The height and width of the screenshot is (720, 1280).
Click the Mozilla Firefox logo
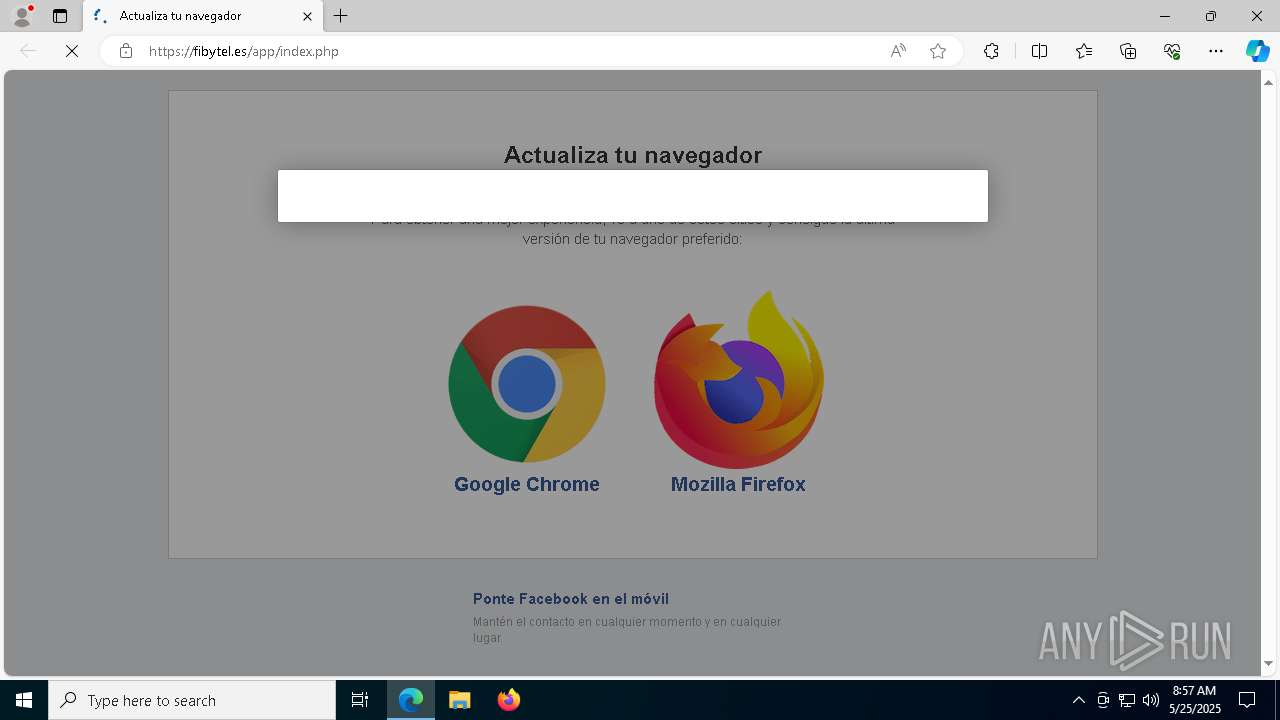[x=738, y=380]
